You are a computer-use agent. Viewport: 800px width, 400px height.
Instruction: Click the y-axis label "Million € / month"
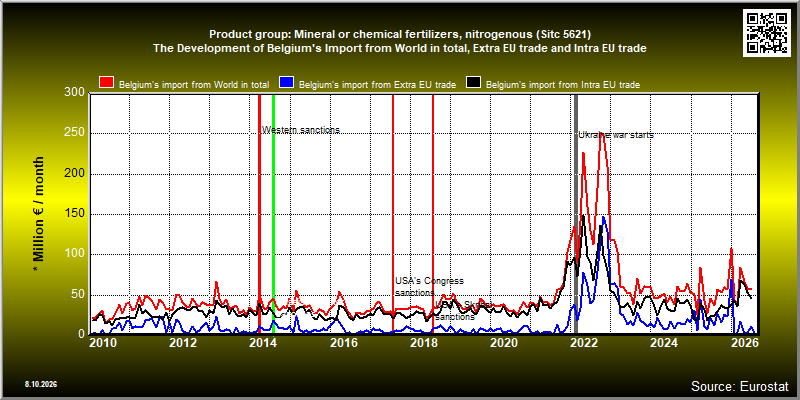[x=38, y=214]
